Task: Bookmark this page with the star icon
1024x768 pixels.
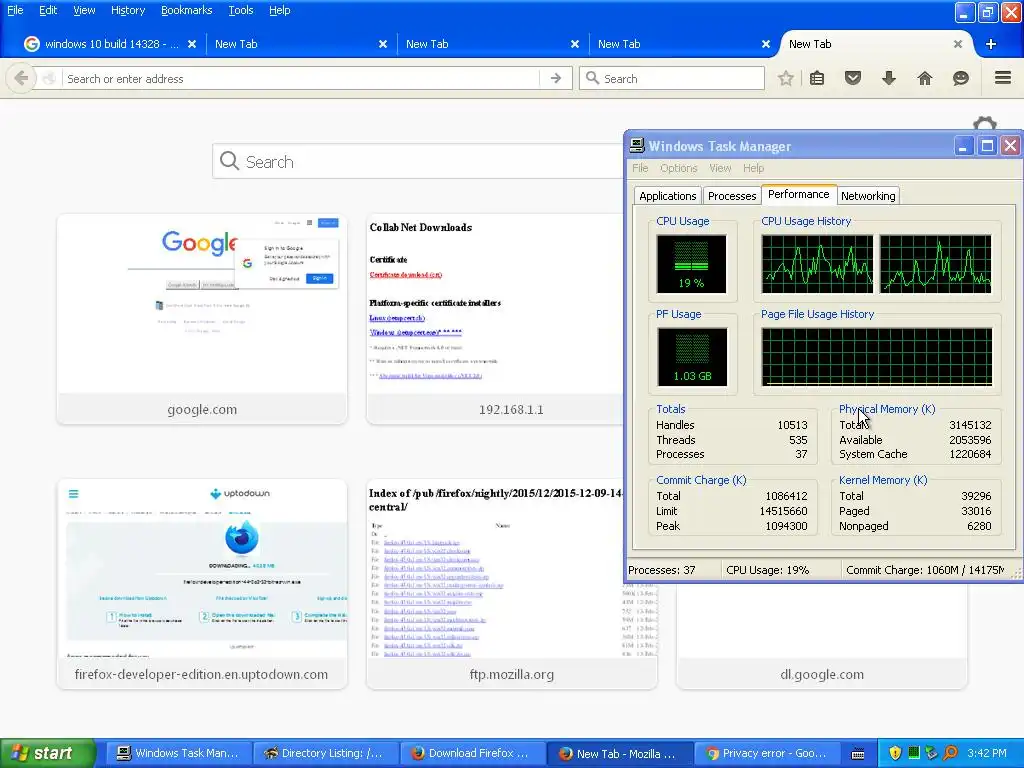Action: [786, 78]
